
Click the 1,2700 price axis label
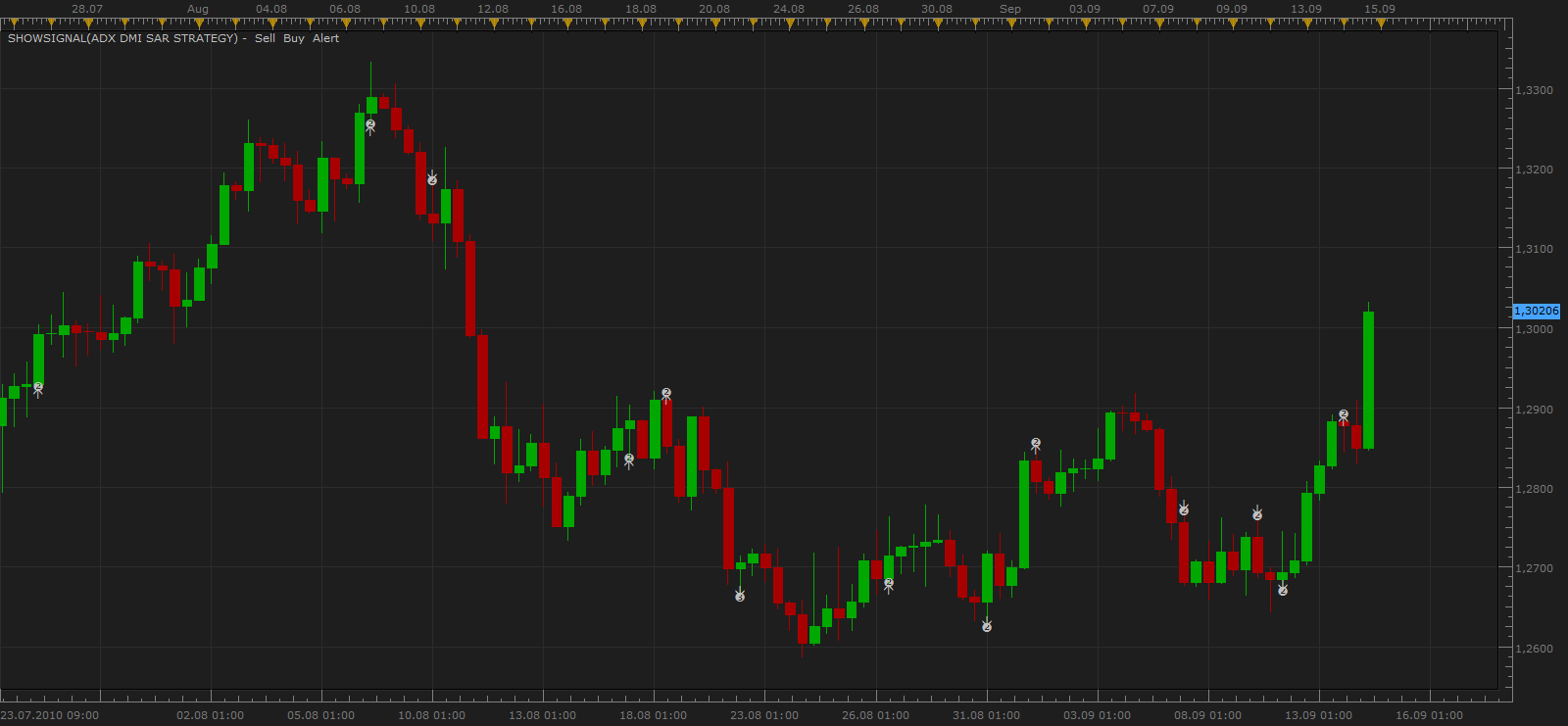pos(1534,568)
